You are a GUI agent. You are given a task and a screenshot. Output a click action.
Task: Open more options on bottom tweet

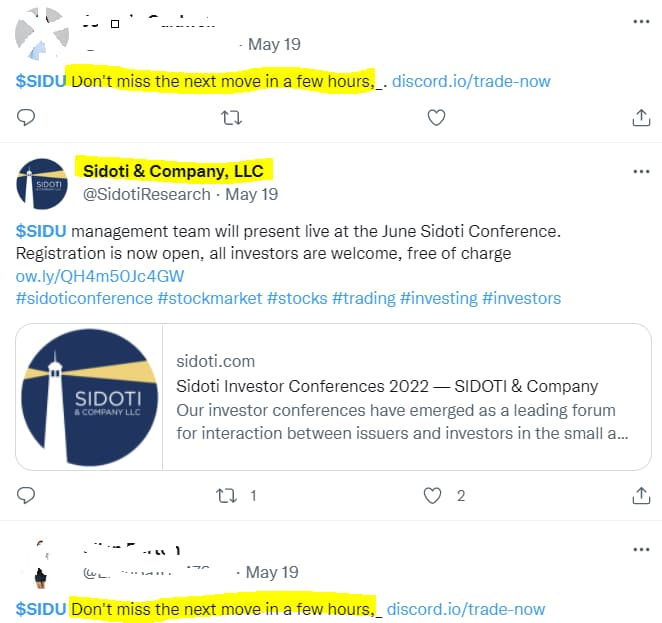[641, 549]
